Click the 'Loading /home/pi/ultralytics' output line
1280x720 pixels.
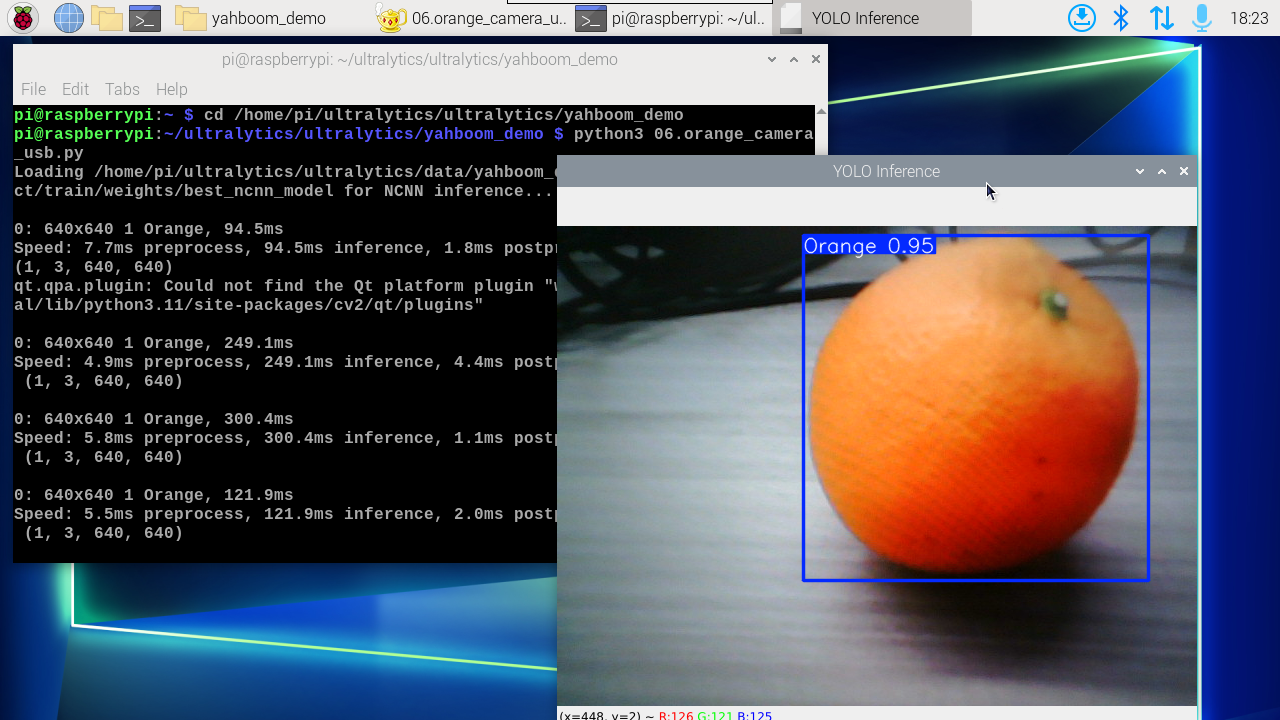pos(285,173)
